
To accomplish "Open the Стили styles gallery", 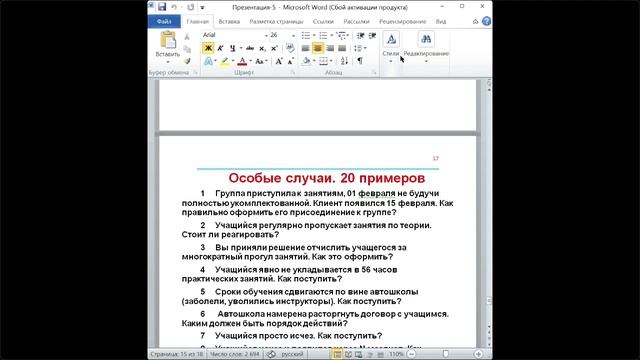I will pos(391,47).
